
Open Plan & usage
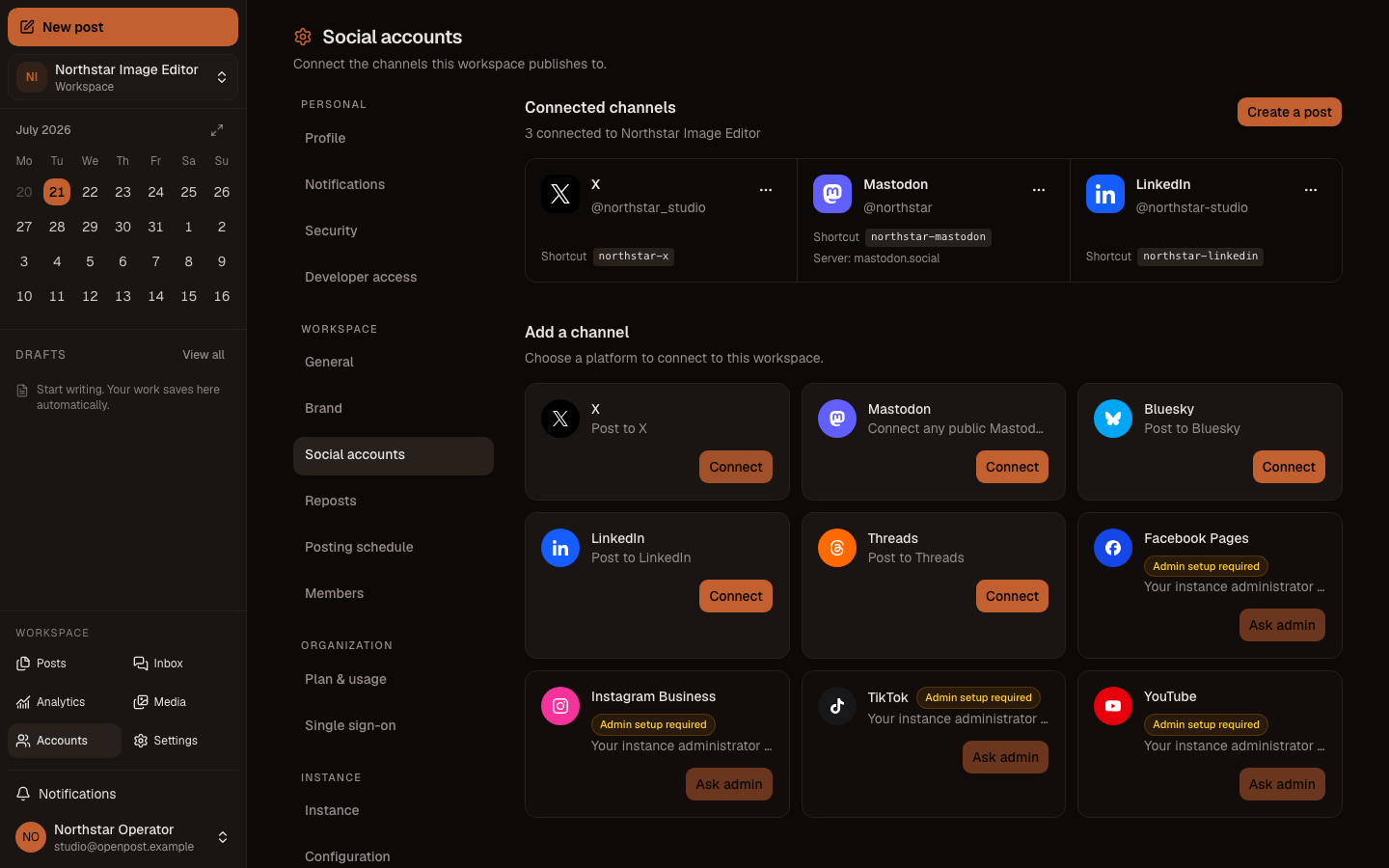394,680
